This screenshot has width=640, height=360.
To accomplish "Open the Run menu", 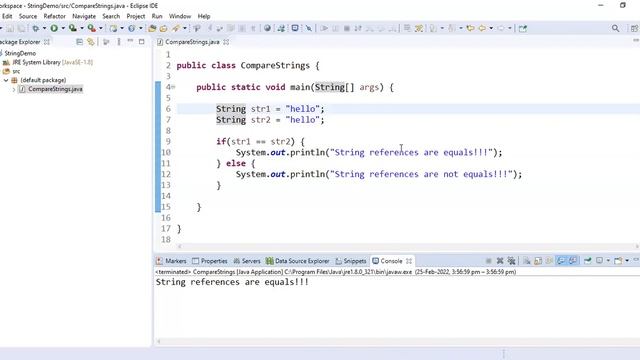I will click(157, 16).
